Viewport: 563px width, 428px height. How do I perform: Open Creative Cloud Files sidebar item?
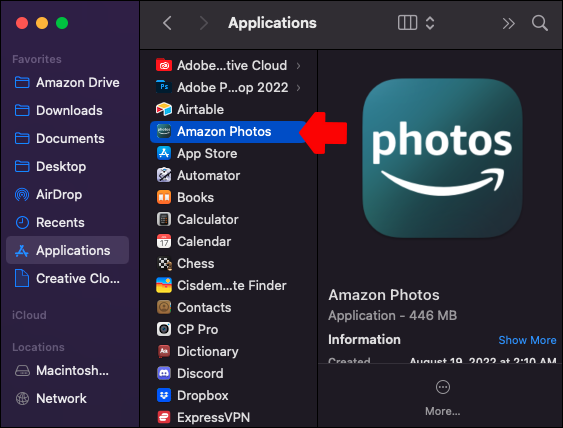67,279
